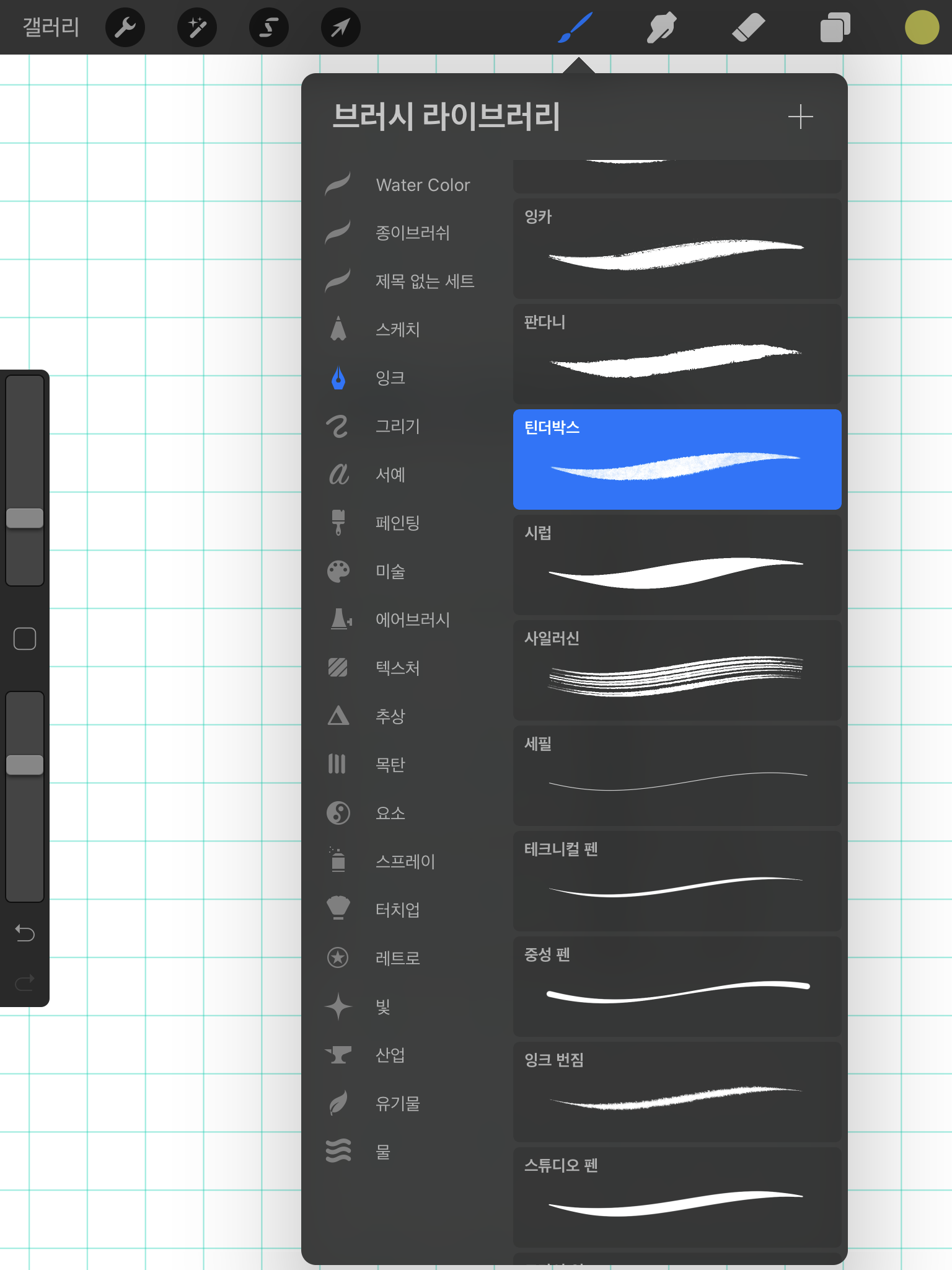This screenshot has width=952, height=1270.
Task: Select the 스튜디오 펜 brush
Action: click(x=677, y=1197)
